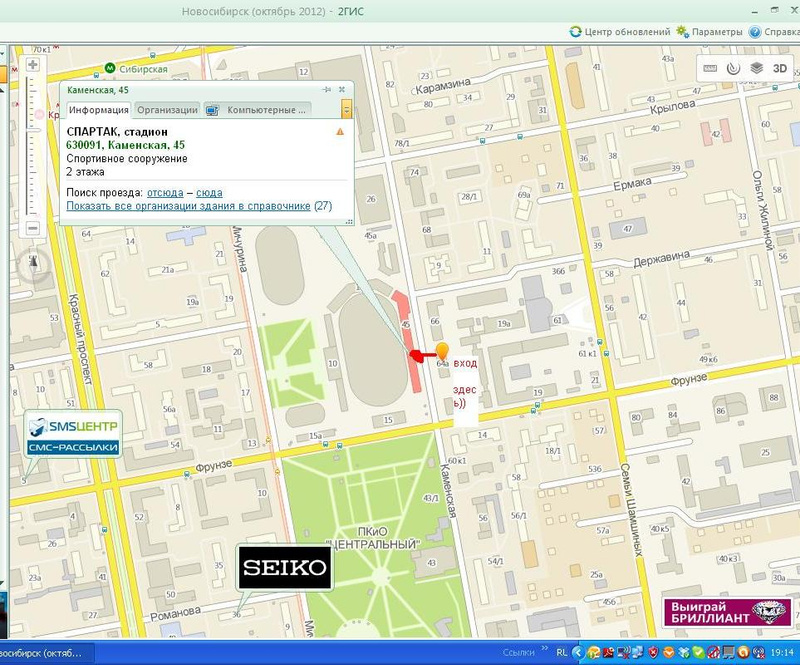The height and width of the screenshot is (665, 800).
Task: Click the SEIKO advertisement on map
Action: (285, 568)
